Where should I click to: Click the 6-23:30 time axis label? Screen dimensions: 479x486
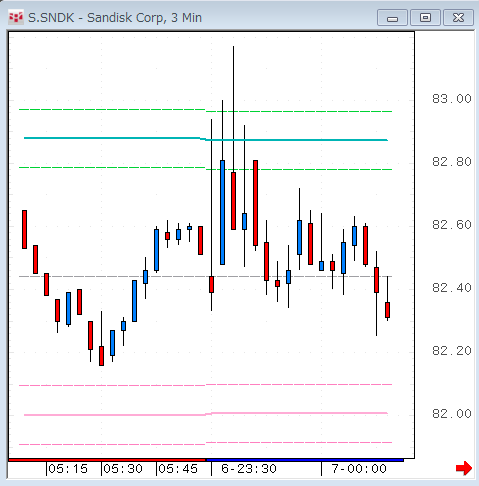click(x=249, y=469)
